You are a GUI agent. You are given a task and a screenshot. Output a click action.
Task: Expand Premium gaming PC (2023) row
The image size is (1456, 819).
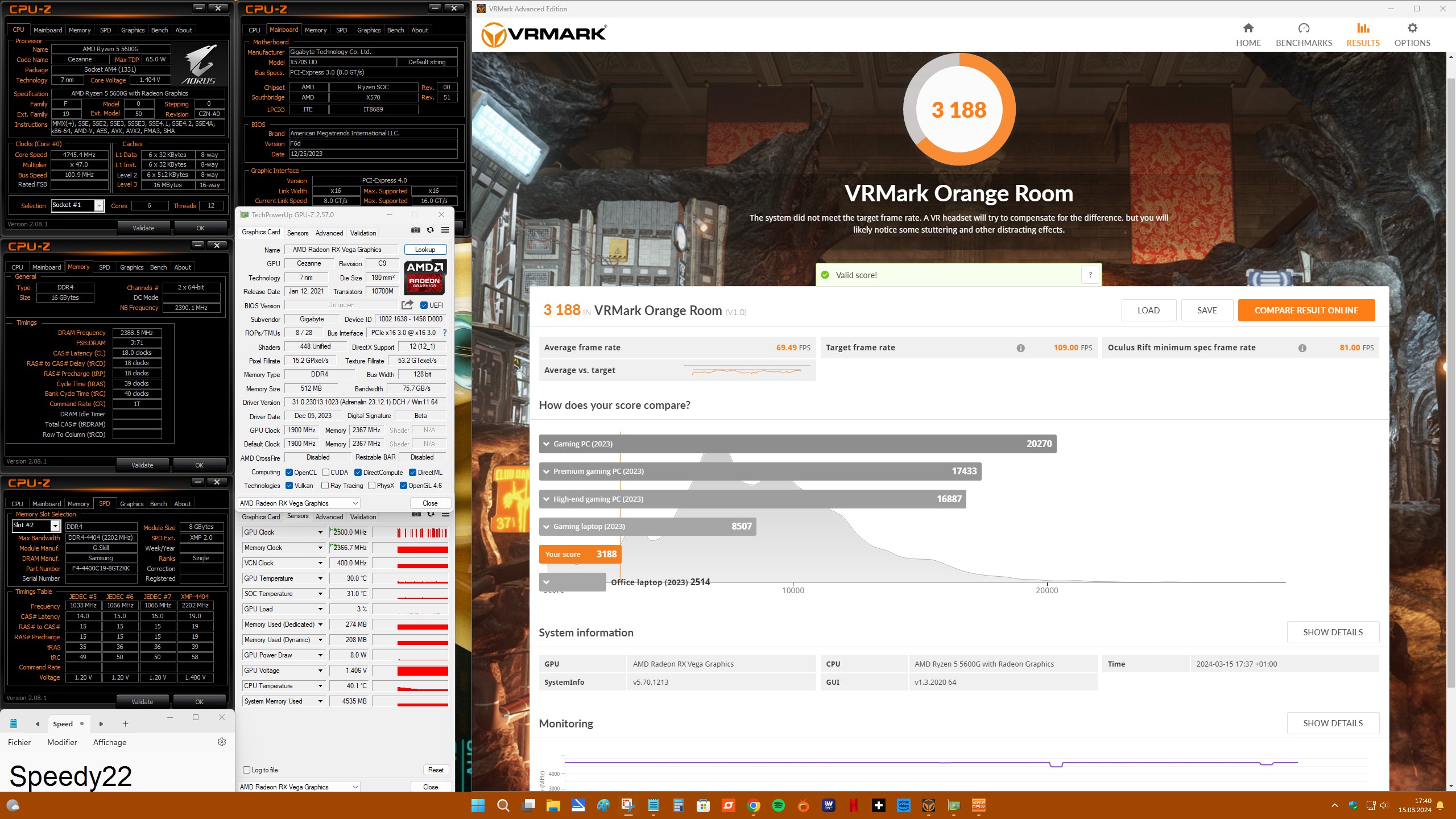coord(760,471)
